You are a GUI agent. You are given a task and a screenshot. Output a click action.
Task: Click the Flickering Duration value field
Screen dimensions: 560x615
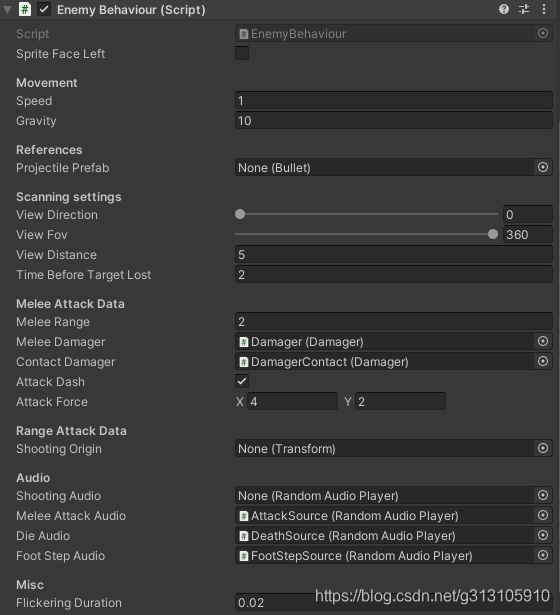(394, 602)
